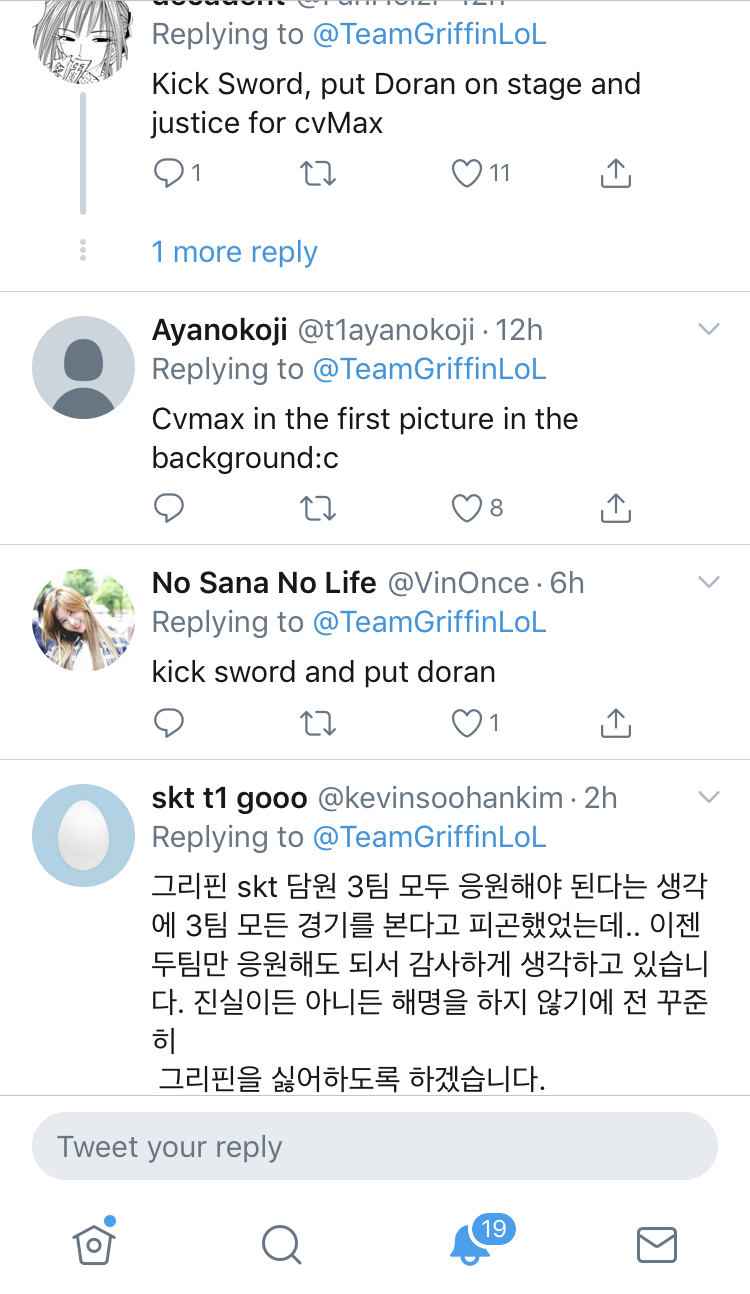Open the Notifications tab with 19 badge
This screenshot has height=1294, width=750.
coord(469,1244)
